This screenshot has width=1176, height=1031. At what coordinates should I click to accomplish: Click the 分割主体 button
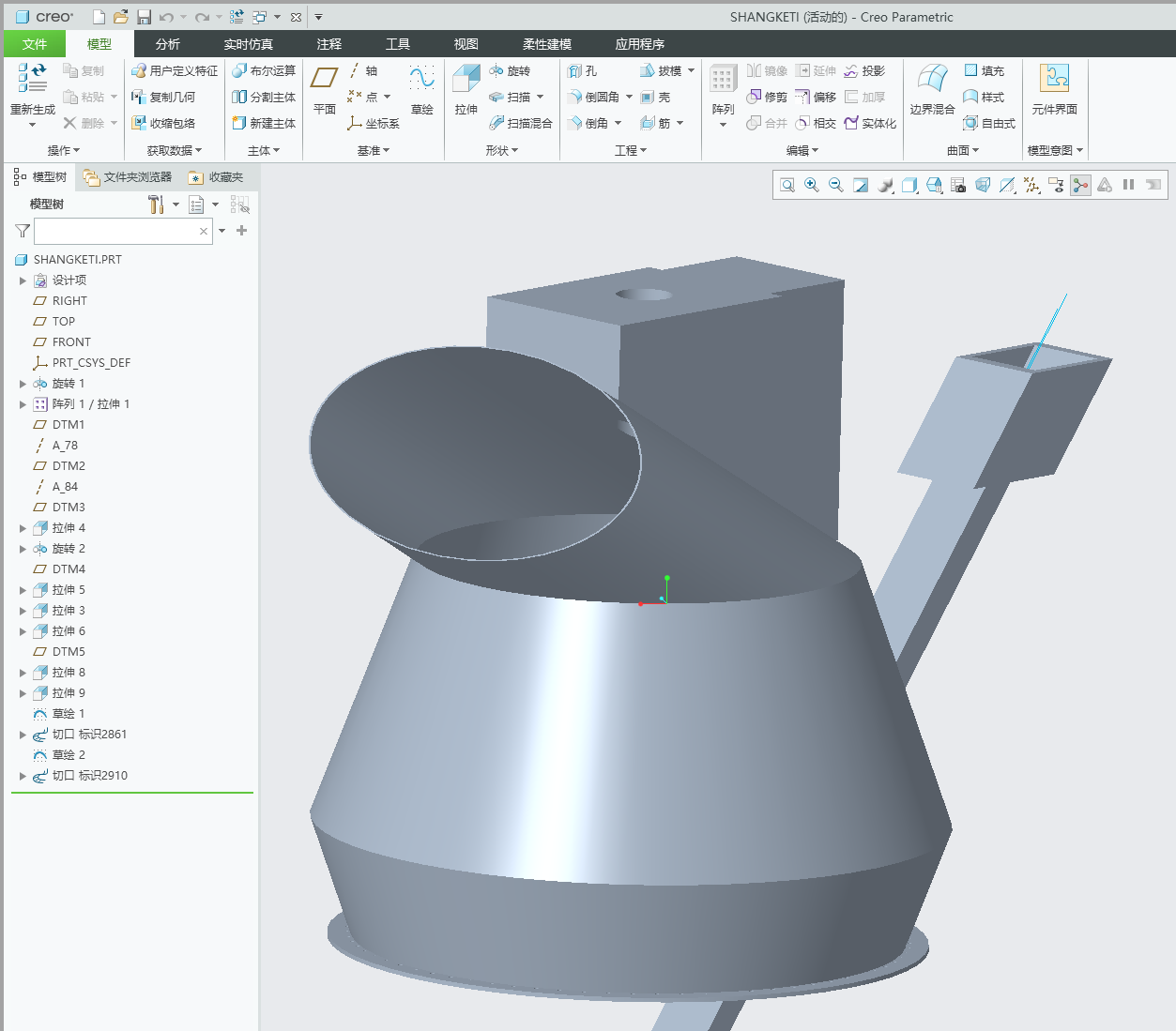[265, 98]
